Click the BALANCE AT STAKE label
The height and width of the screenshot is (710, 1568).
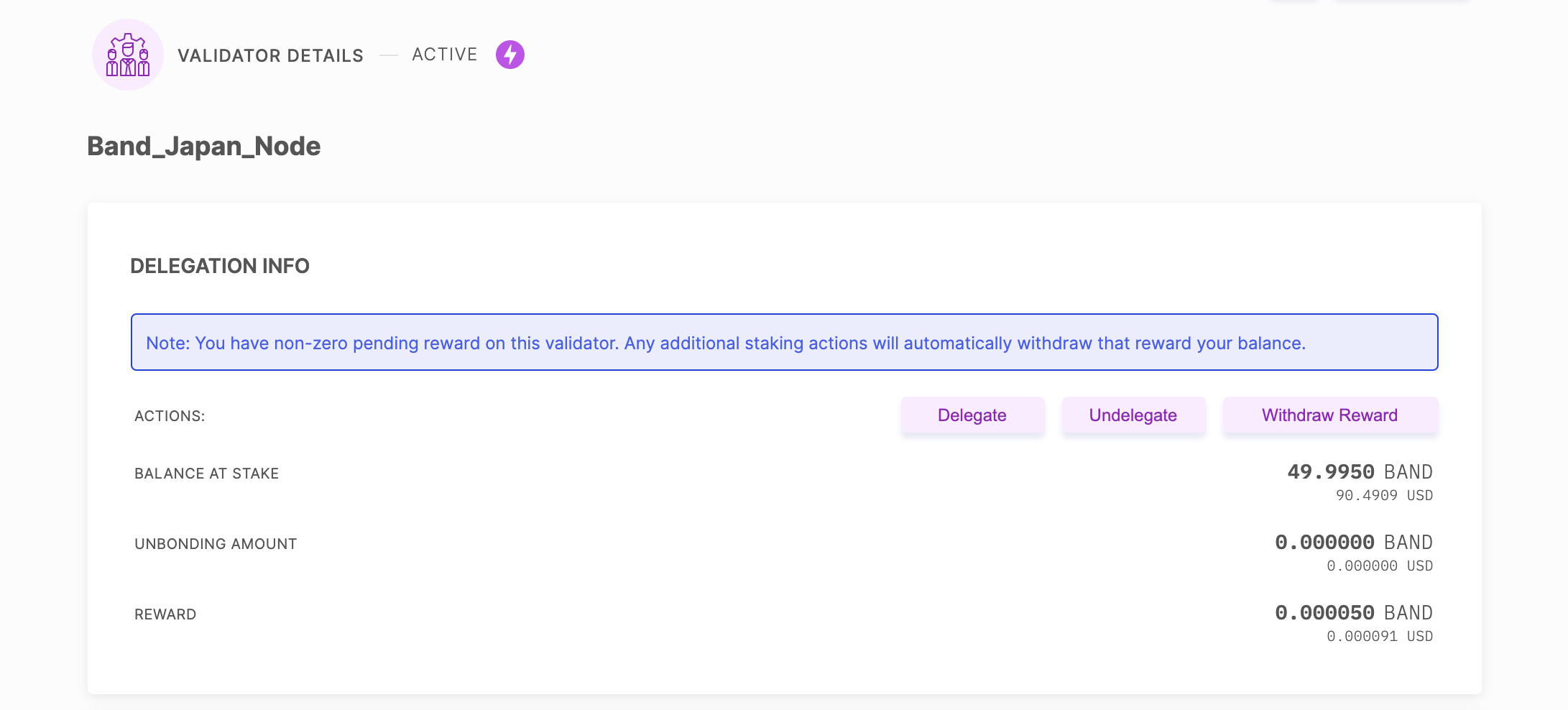(x=207, y=474)
